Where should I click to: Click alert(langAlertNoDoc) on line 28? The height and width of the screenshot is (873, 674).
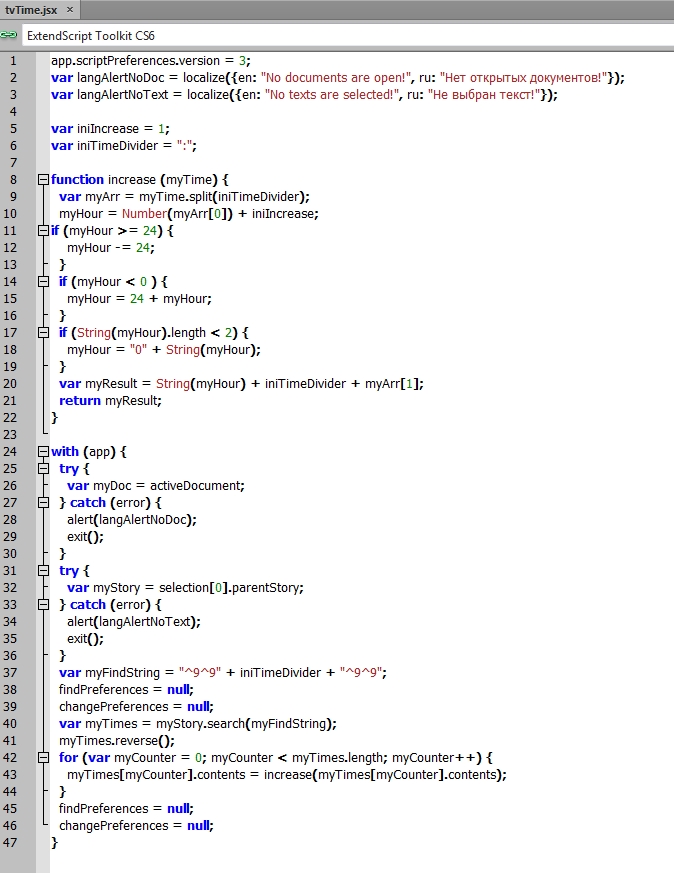(x=130, y=520)
